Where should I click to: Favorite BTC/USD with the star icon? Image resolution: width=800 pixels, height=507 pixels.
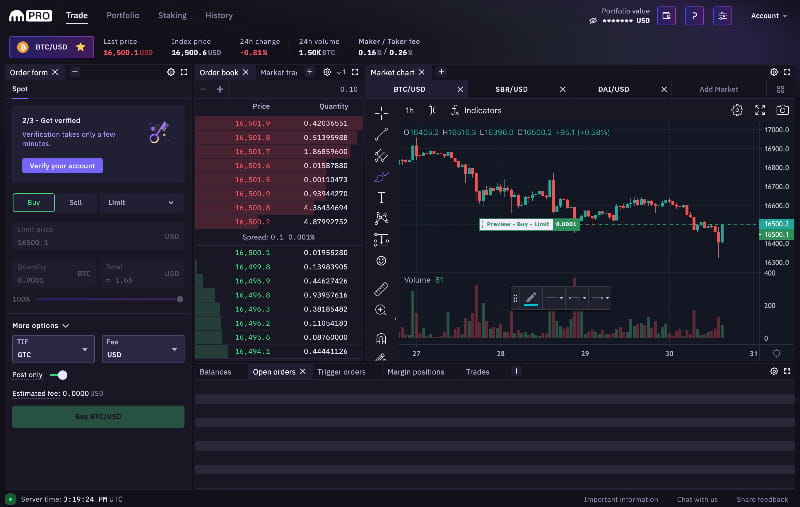pyautogui.click(x=80, y=47)
